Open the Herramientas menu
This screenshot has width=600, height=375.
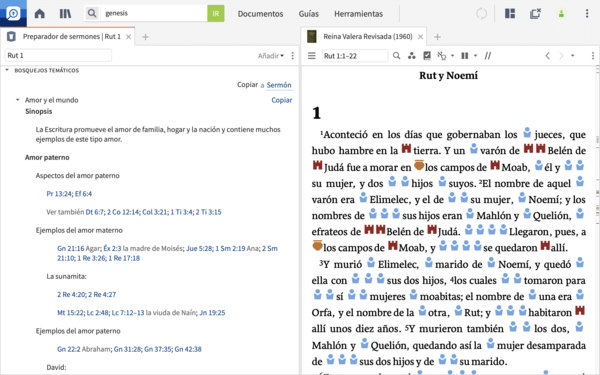(x=358, y=14)
